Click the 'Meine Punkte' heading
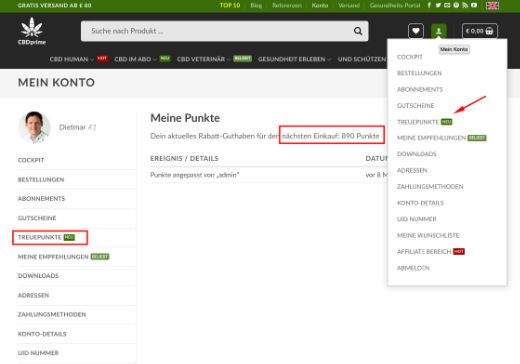Screen dimensions: 520x364 (x=185, y=118)
